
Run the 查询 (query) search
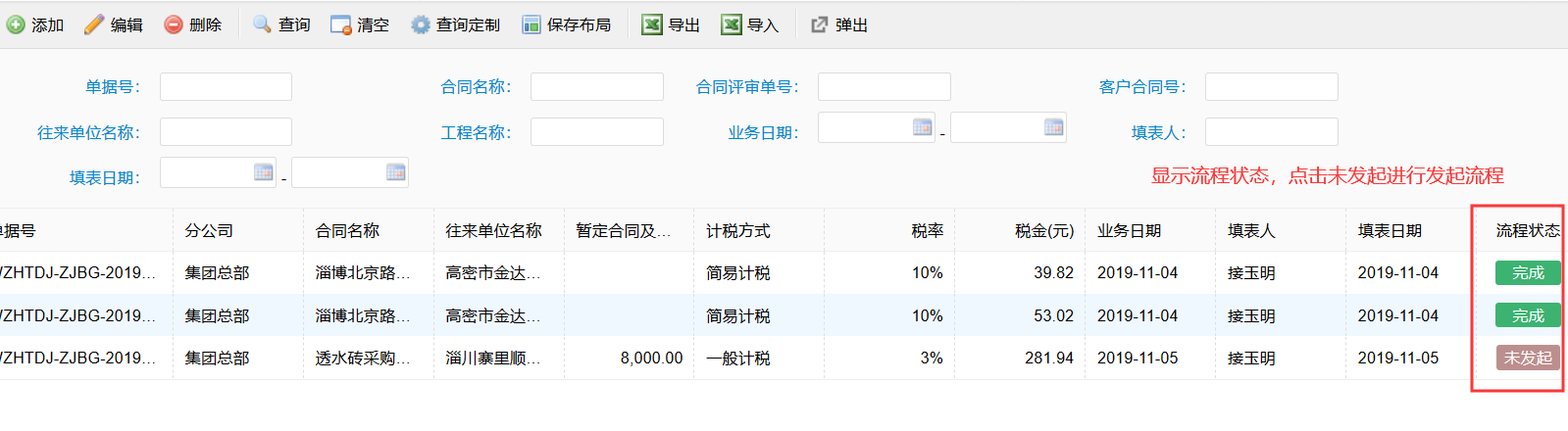pos(281,24)
